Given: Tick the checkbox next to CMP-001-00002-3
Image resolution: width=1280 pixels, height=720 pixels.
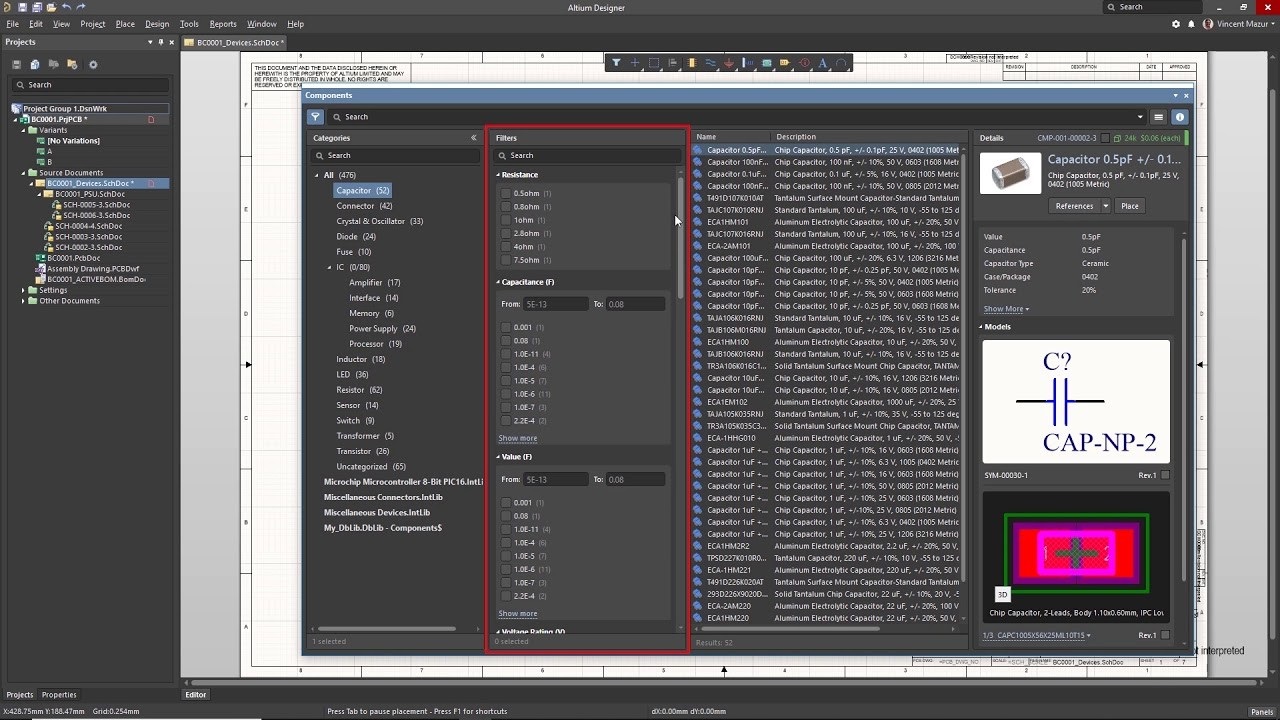Looking at the screenshot, I should click(1105, 138).
